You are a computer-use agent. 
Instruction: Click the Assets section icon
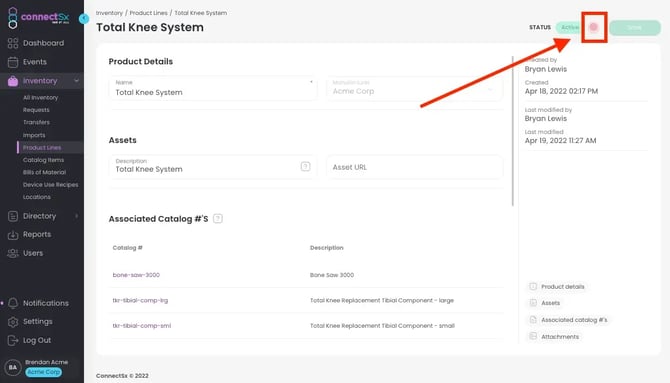533,303
